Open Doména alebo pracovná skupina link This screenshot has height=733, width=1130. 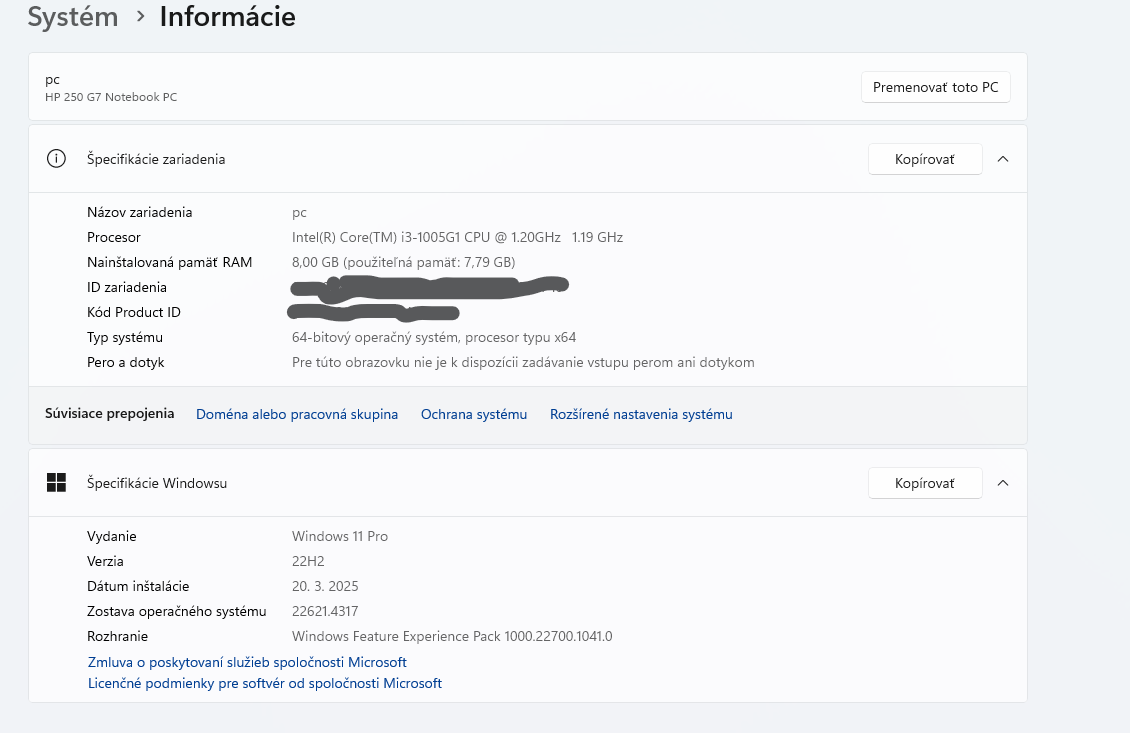click(297, 414)
